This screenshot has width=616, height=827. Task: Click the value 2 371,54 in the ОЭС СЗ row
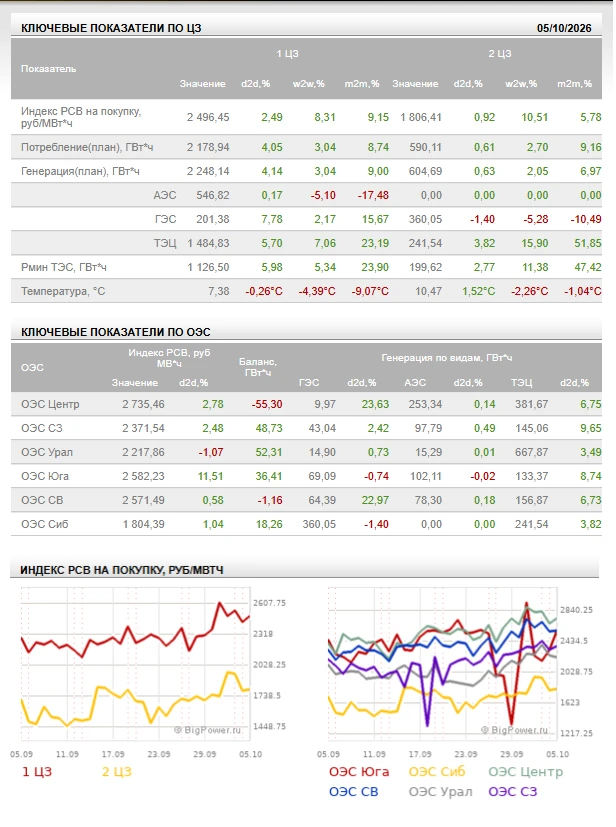click(143, 428)
